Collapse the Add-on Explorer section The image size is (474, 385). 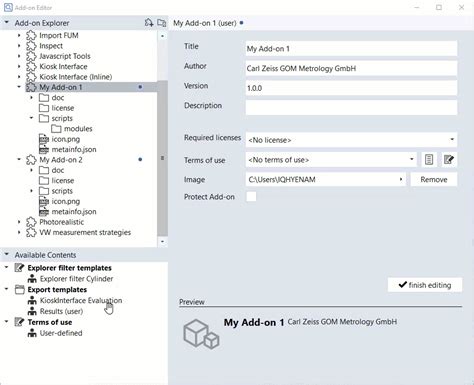[x=6, y=23]
